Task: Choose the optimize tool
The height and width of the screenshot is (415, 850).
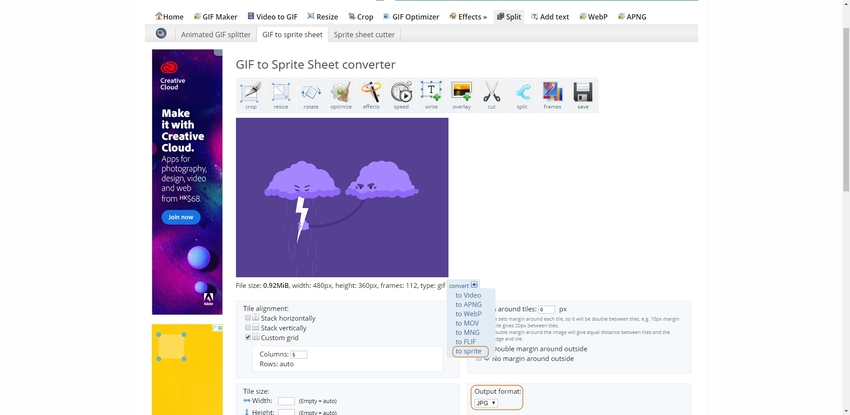Action: 341,95
